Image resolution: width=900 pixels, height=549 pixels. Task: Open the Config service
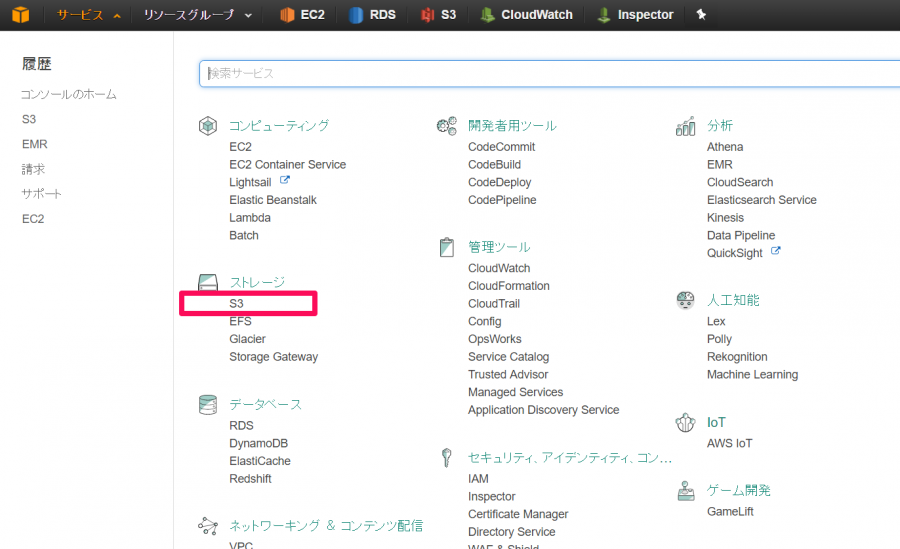tap(484, 322)
